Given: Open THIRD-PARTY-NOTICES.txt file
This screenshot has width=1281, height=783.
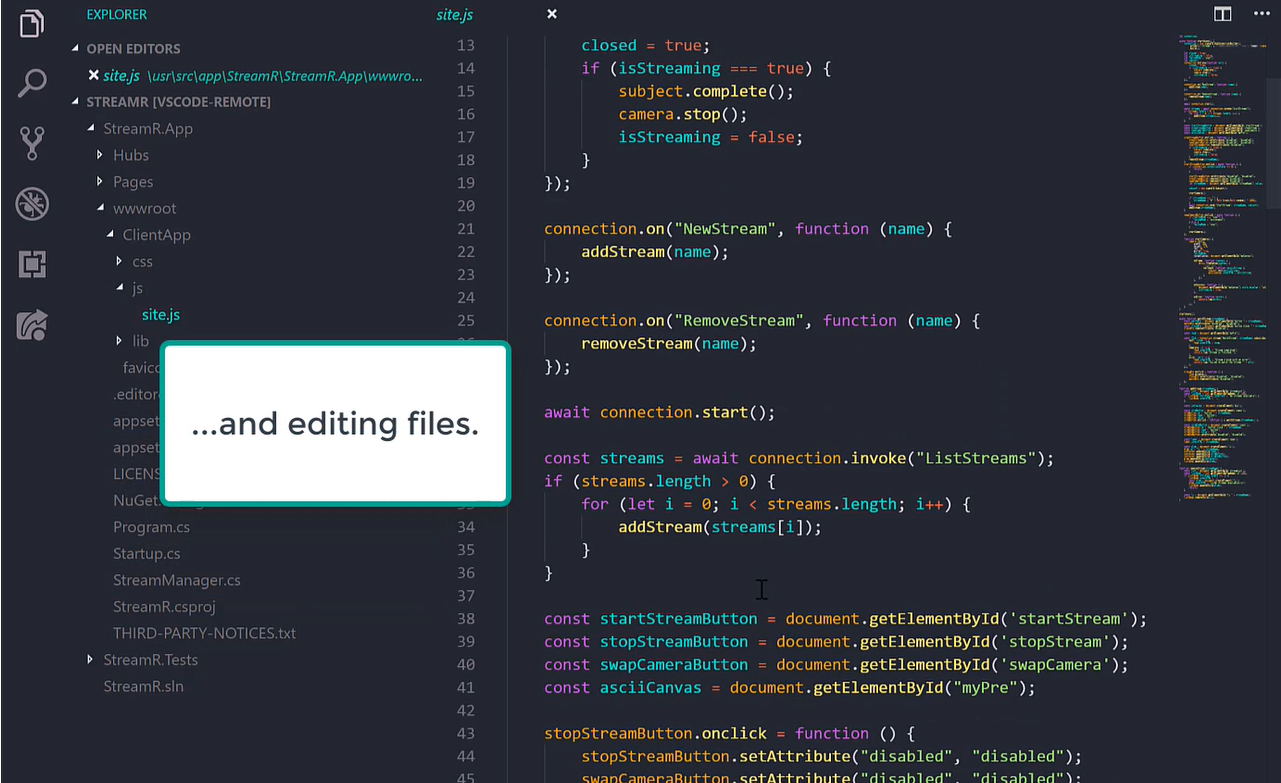Looking at the screenshot, I should coord(205,633).
